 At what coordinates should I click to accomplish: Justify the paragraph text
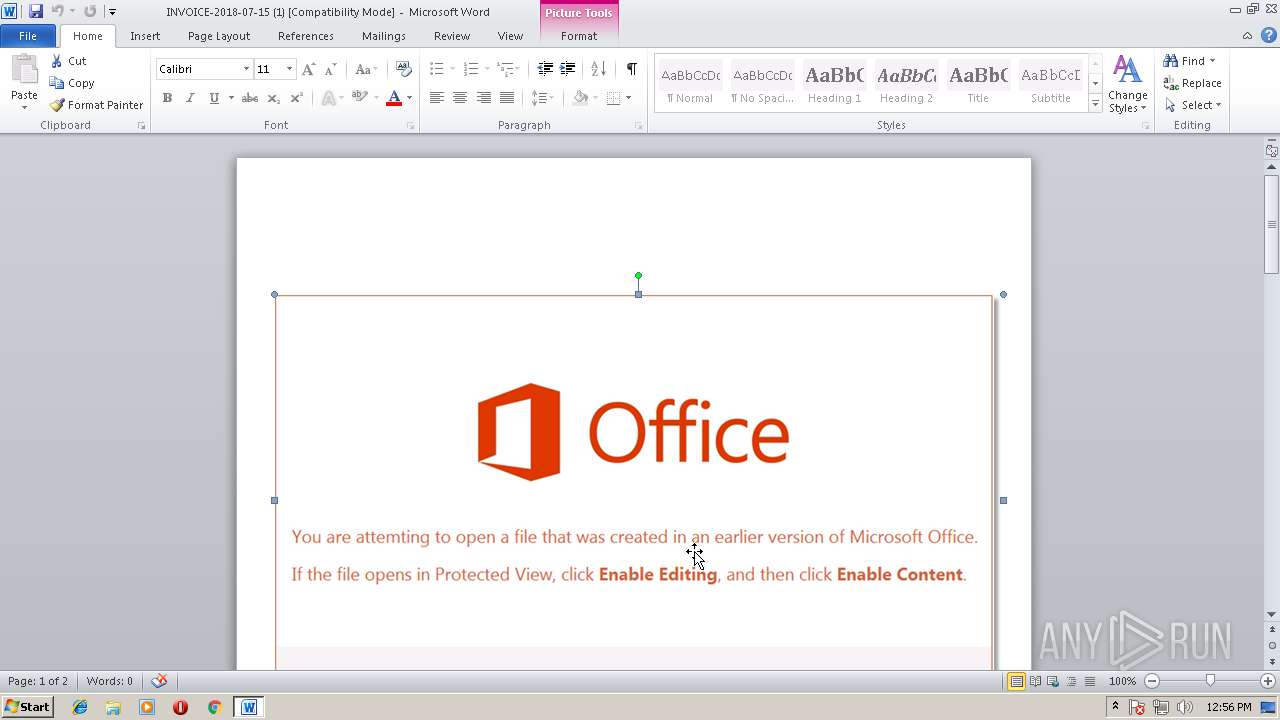[507, 98]
